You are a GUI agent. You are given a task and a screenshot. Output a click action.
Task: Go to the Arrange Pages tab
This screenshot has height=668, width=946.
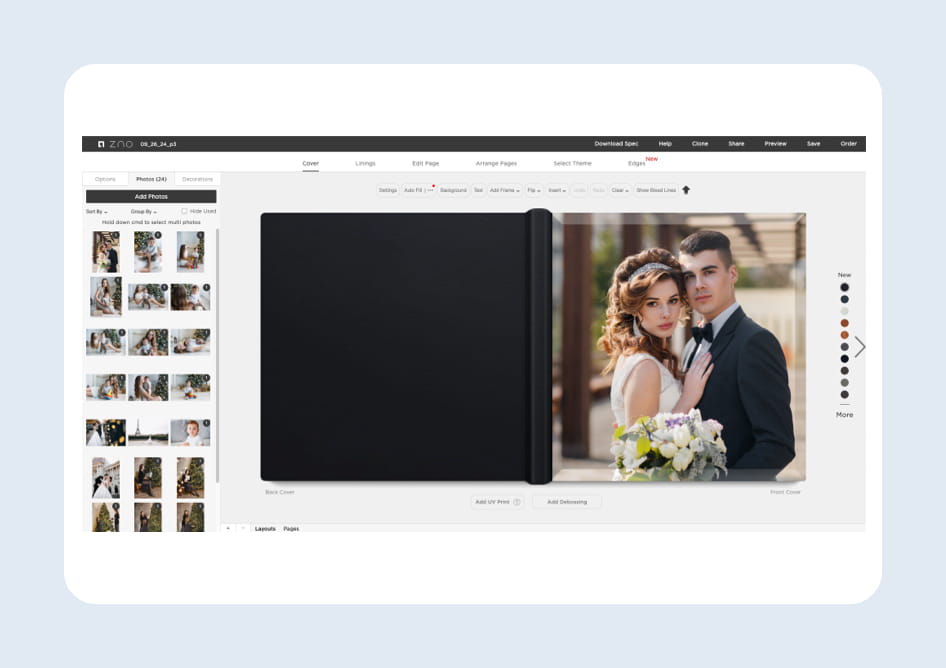[496, 163]
